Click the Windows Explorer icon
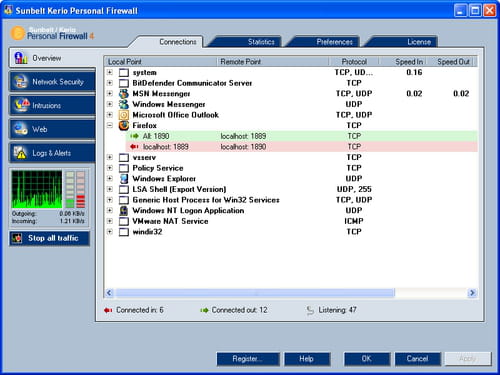500x375 pixels. click(124, 179)
